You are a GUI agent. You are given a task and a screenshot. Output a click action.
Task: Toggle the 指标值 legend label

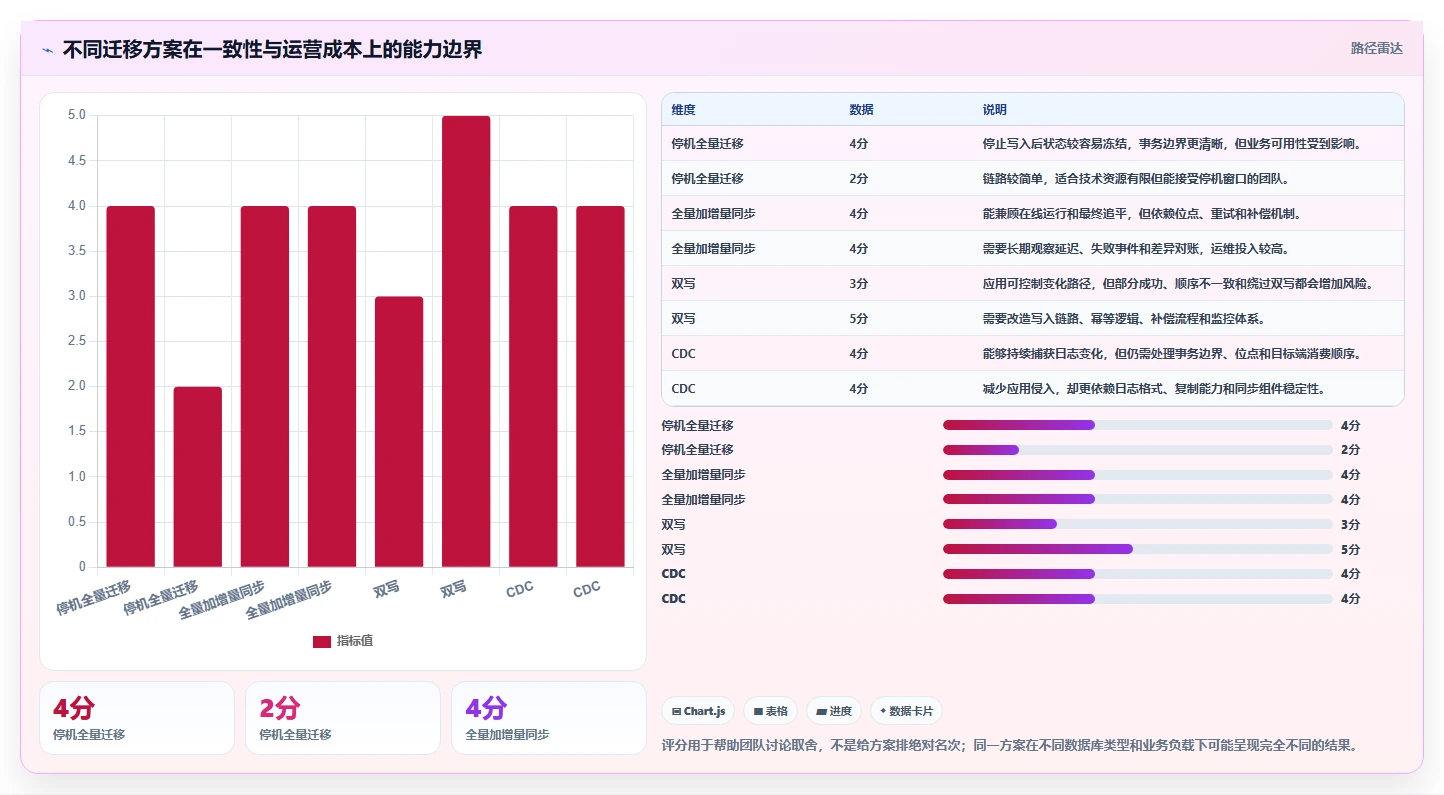[x=355, y=641]
